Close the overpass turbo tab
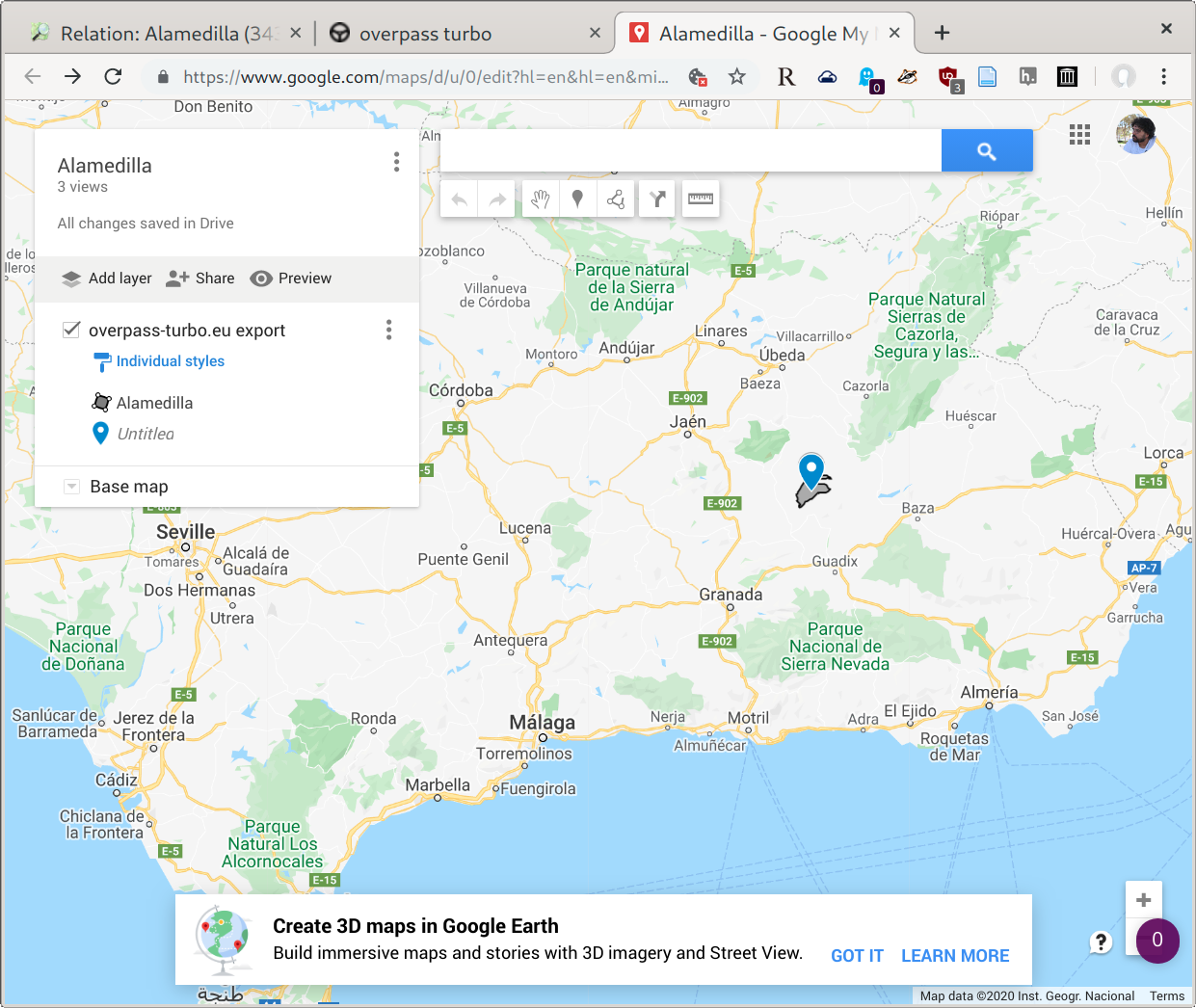1196x1008 pixels. (595, 33)
